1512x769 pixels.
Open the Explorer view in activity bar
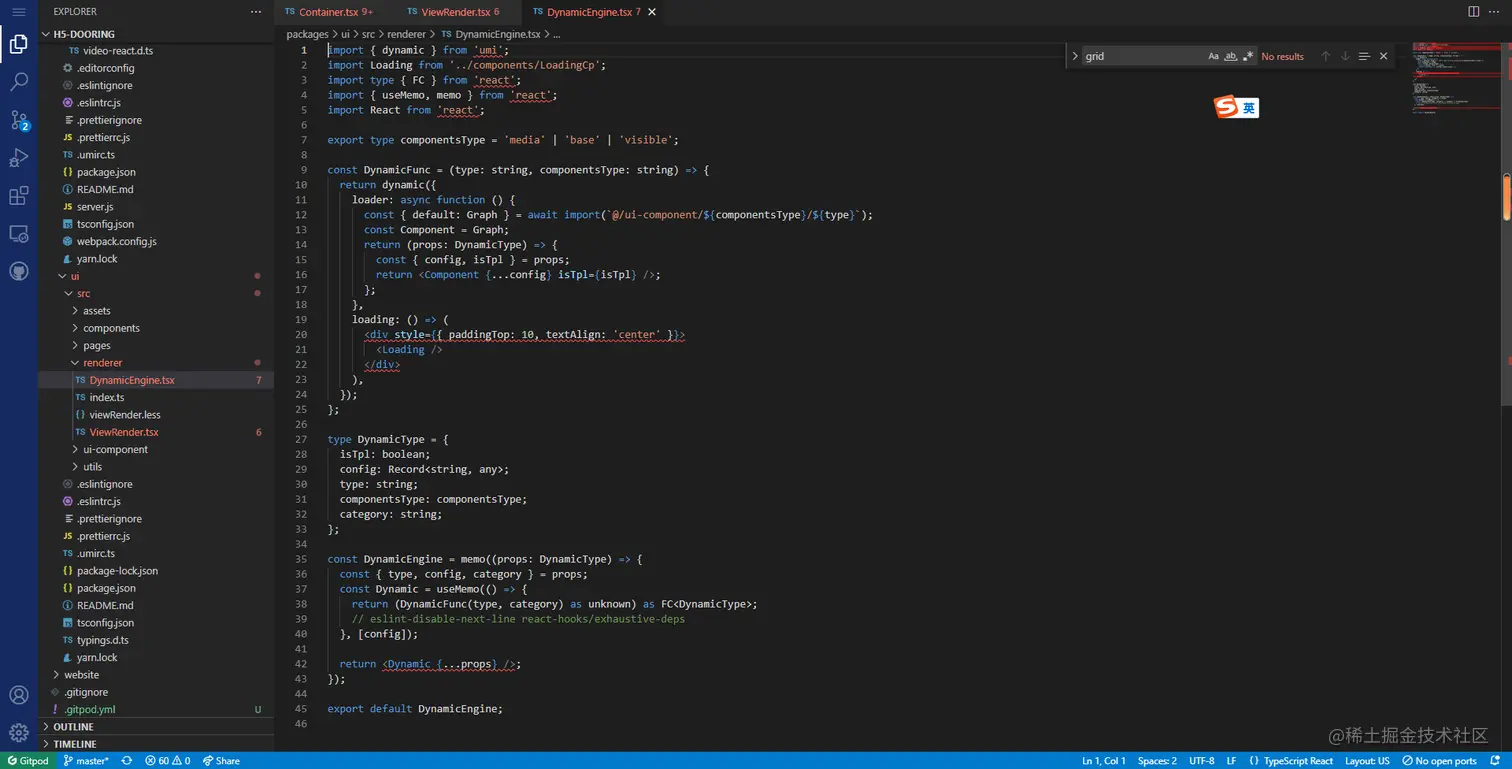18,45
